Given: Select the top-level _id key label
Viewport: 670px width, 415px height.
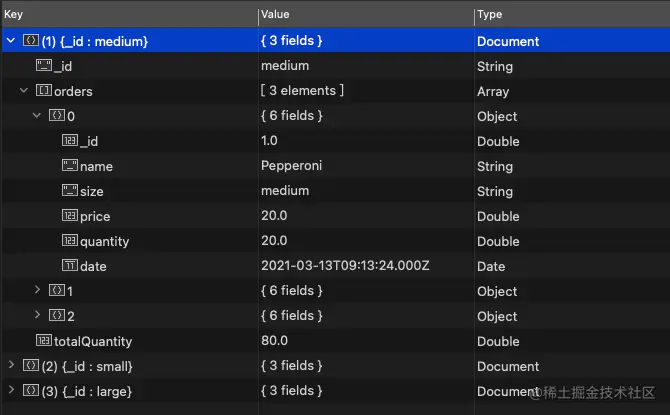Looking at the screenshot, I should [63, 66].
